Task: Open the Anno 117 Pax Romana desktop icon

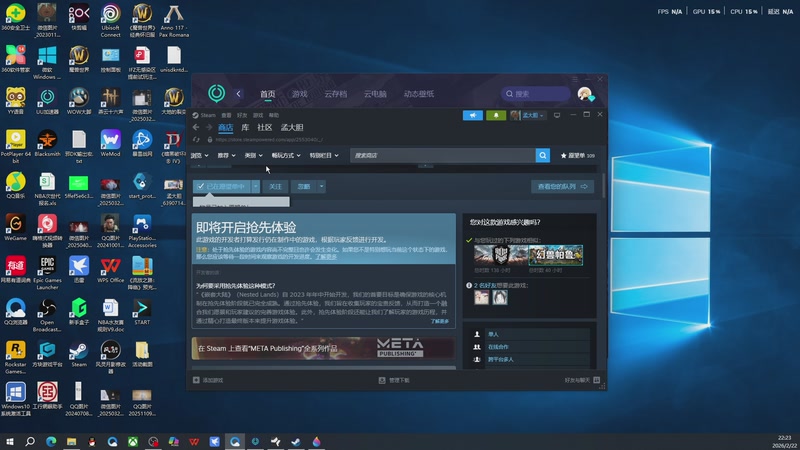Action: click(174, 21)
